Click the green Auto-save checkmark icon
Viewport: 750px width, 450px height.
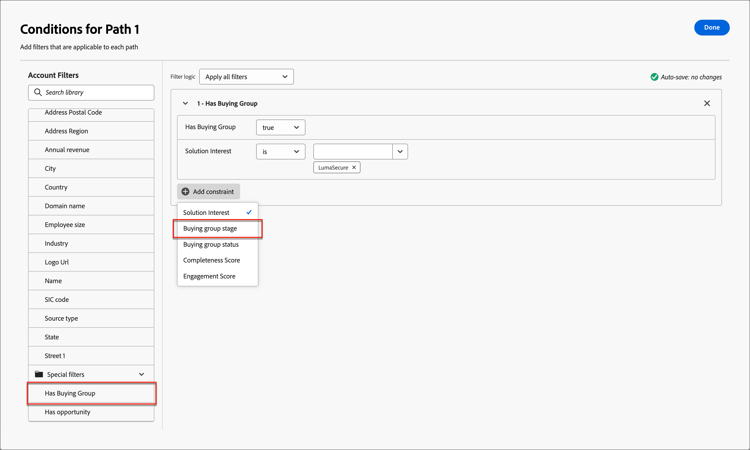click(654, 77)
